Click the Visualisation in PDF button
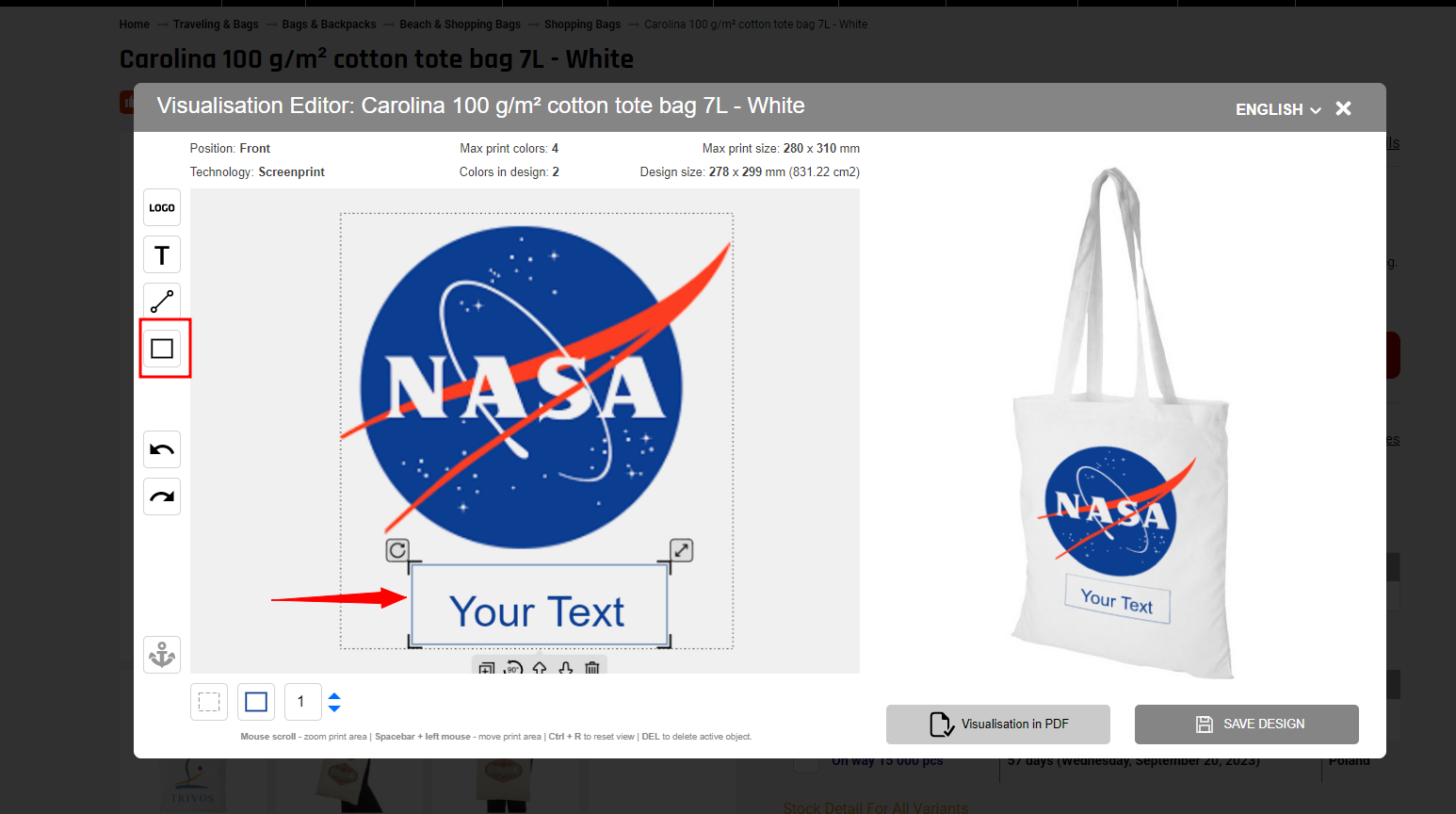 [998, 724]
